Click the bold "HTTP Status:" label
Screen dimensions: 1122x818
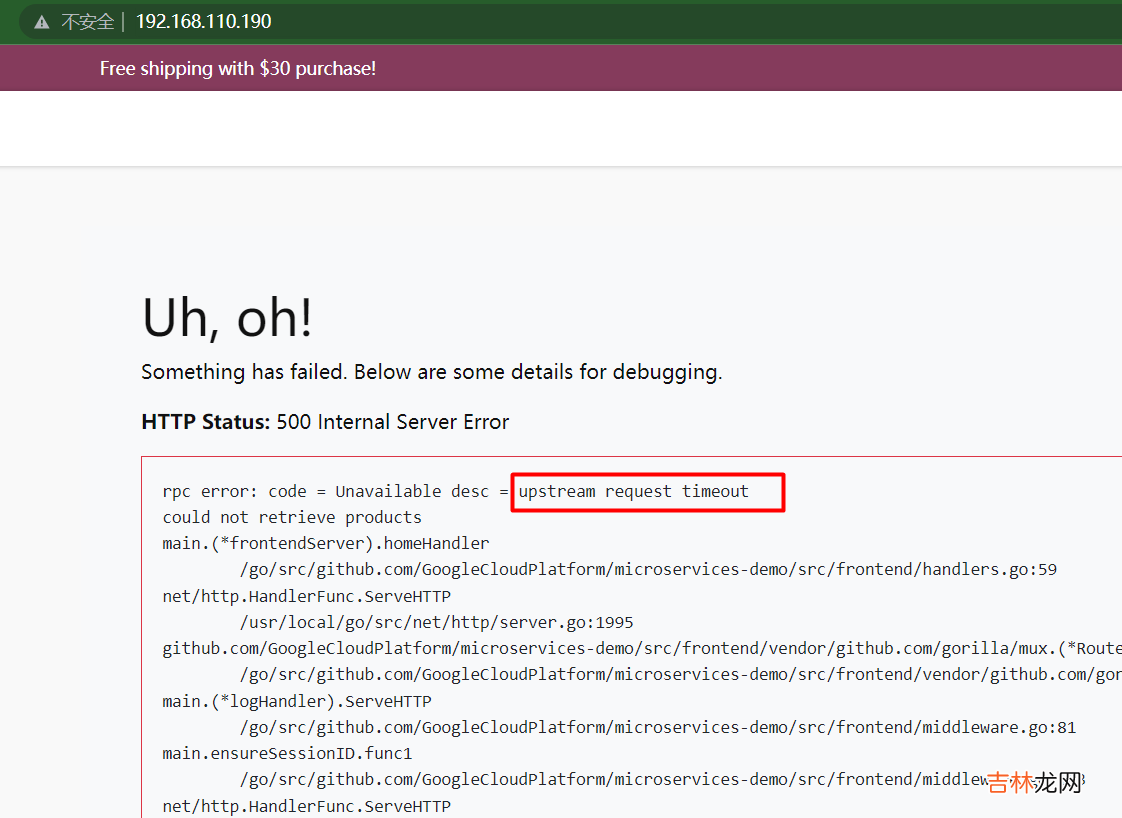[x=206, y=422]
